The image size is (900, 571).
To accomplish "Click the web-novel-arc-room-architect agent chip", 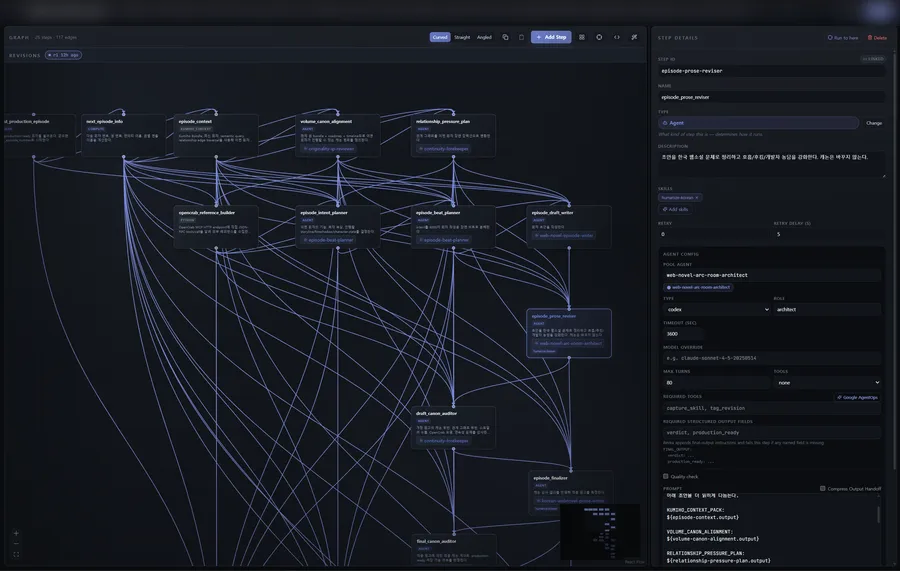I will [698, 287].
